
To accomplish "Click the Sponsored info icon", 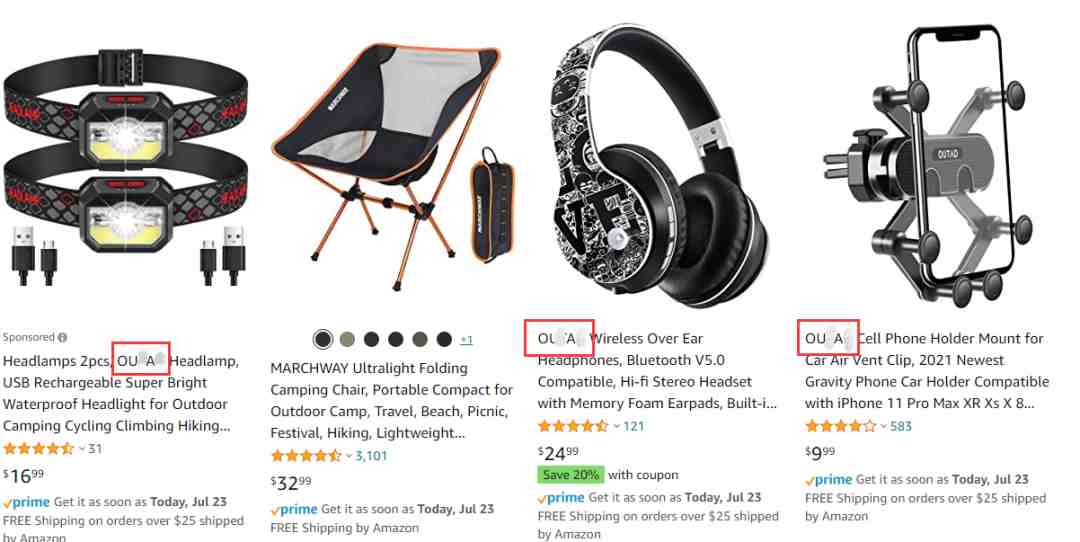I will pyautogui.click(x=63, y=337).
